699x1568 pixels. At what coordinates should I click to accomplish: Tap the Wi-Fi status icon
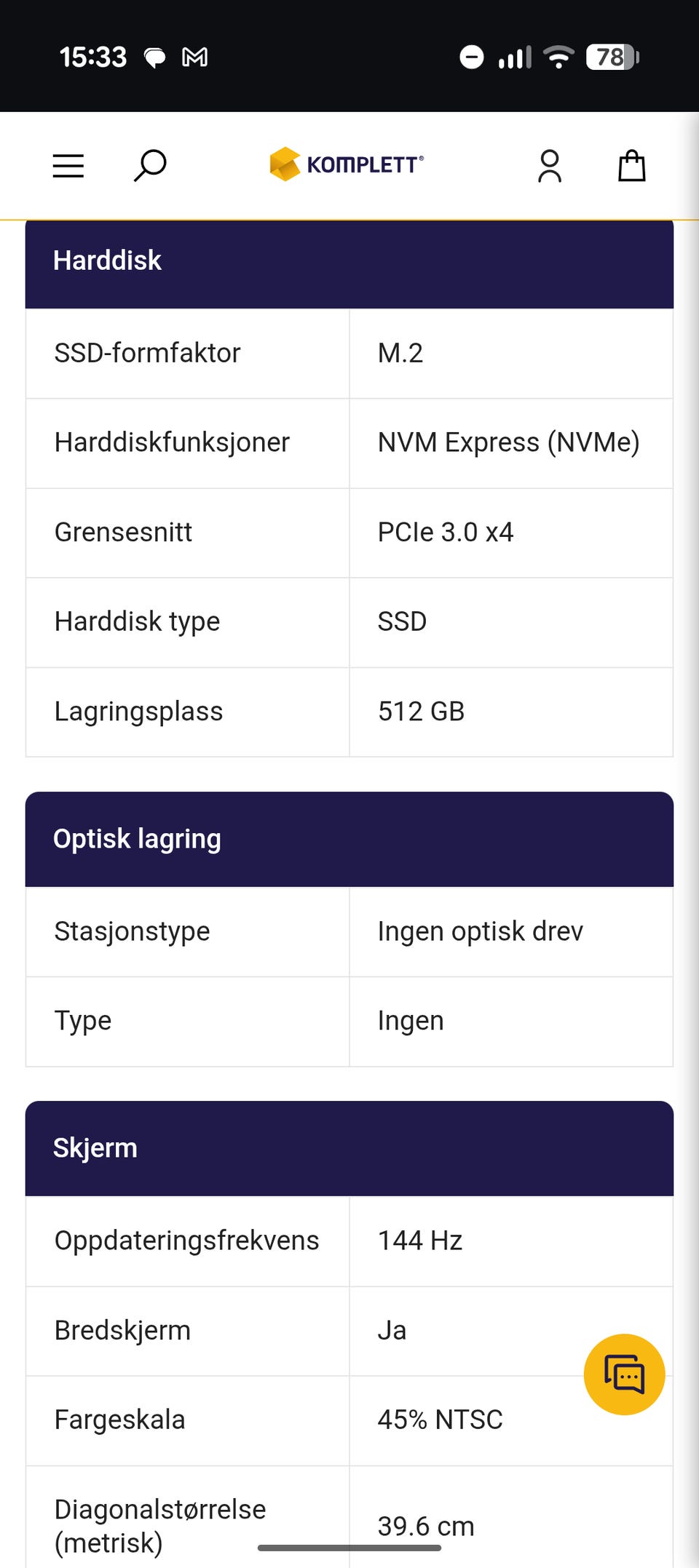[558, 57]
